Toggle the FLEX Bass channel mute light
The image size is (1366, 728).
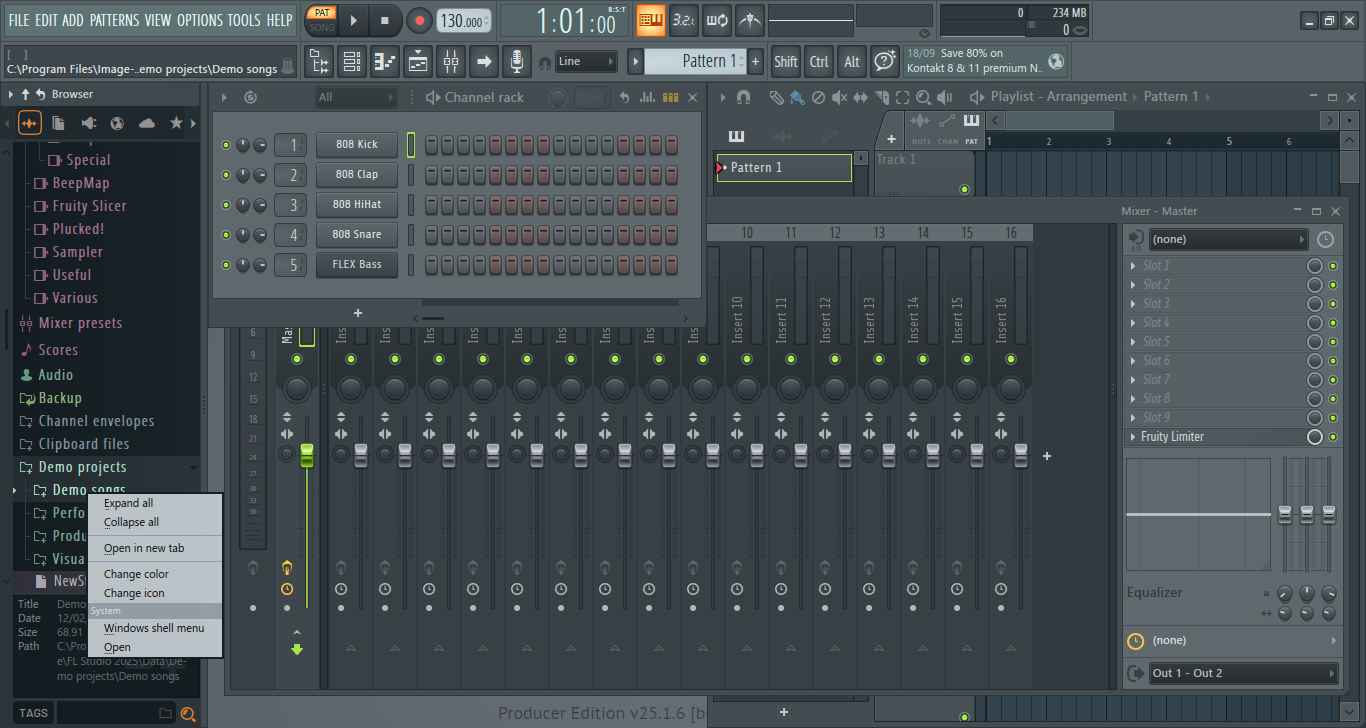point(226,265)
